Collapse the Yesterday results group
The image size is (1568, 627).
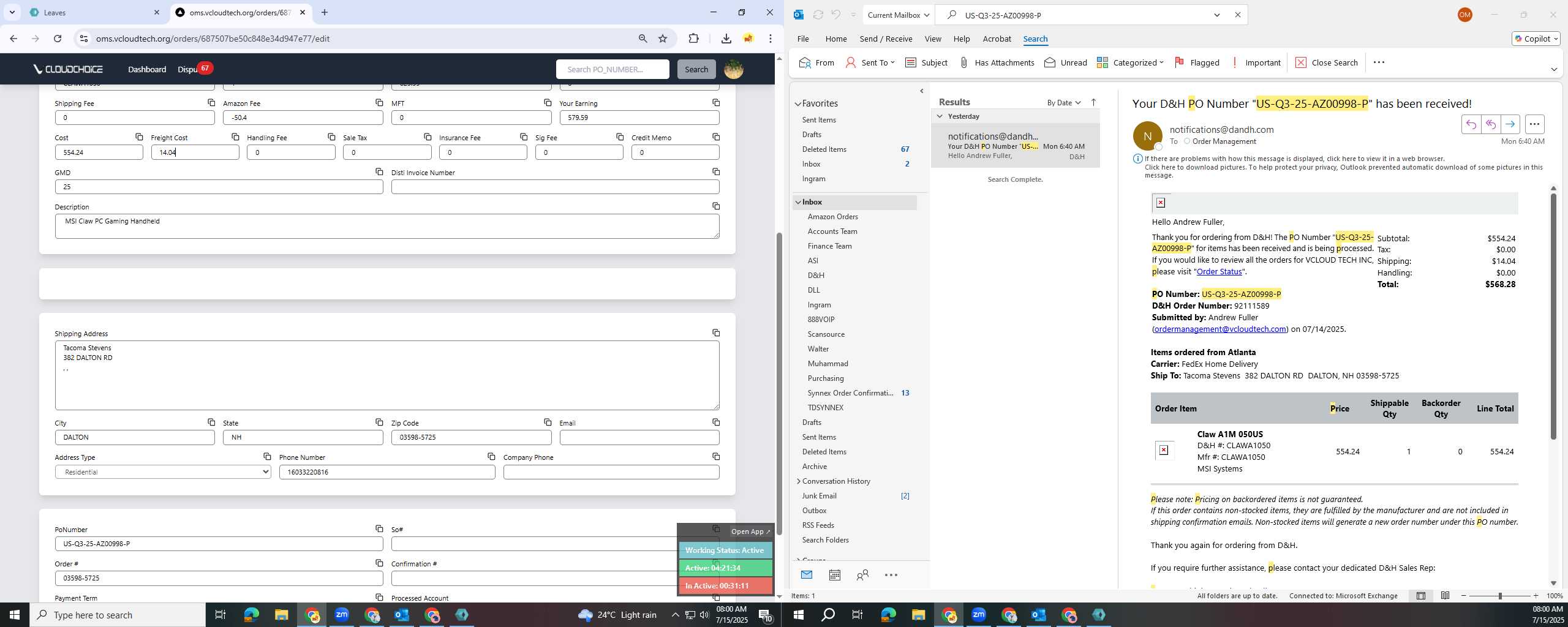click(x=940, y=116)
